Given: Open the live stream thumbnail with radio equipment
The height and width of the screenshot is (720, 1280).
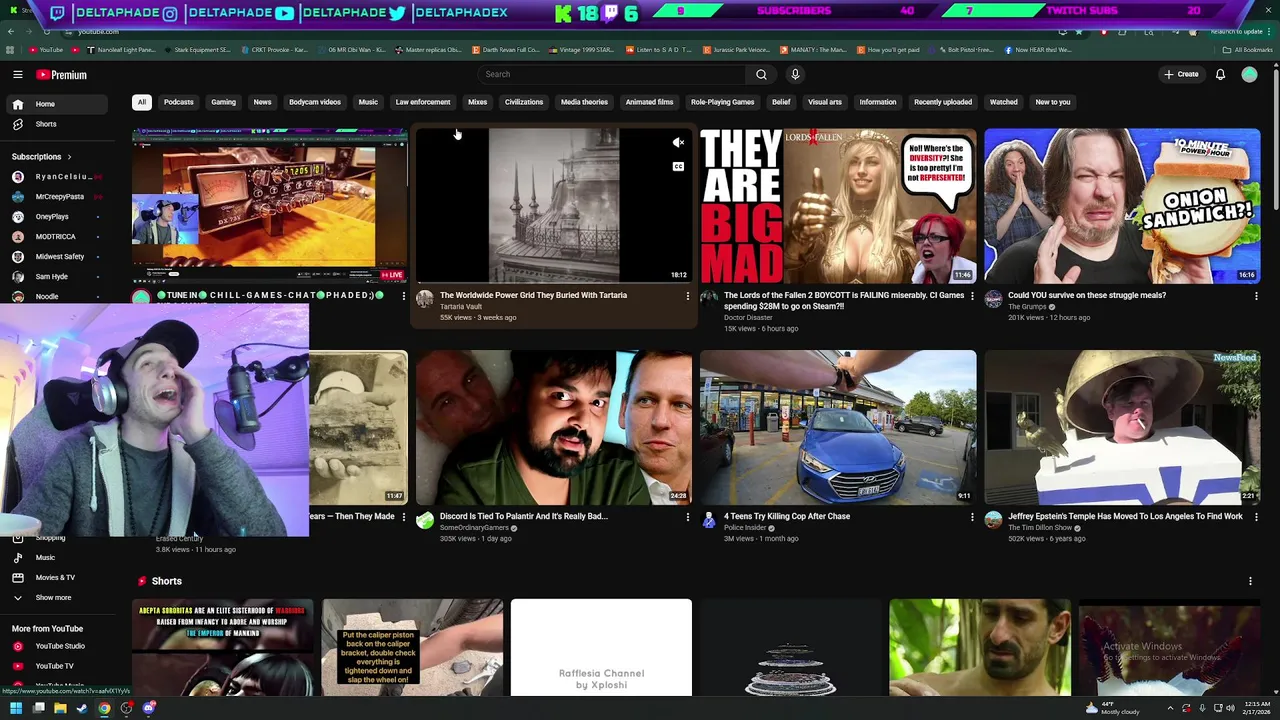Looking at the screenshot, I should [x=270, y=206].
